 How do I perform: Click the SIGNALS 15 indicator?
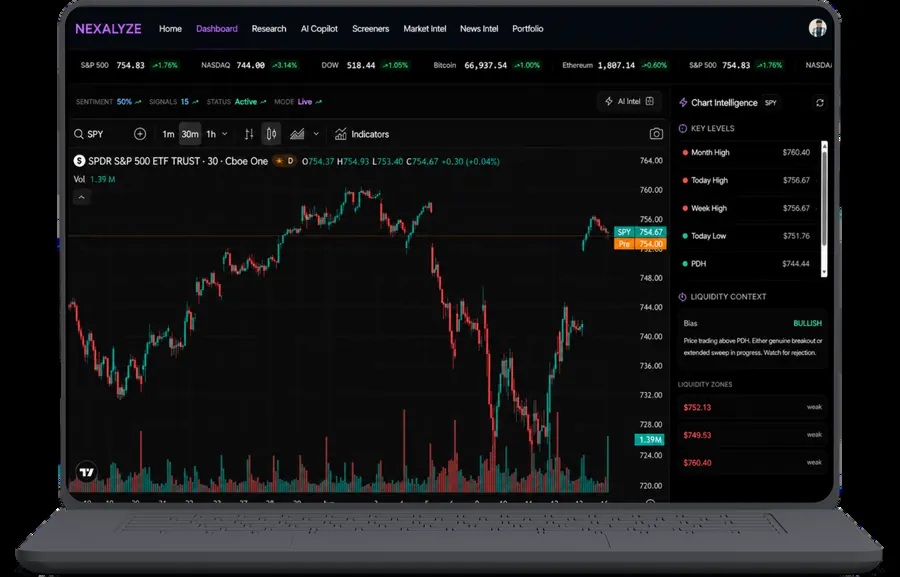(174, 102)
